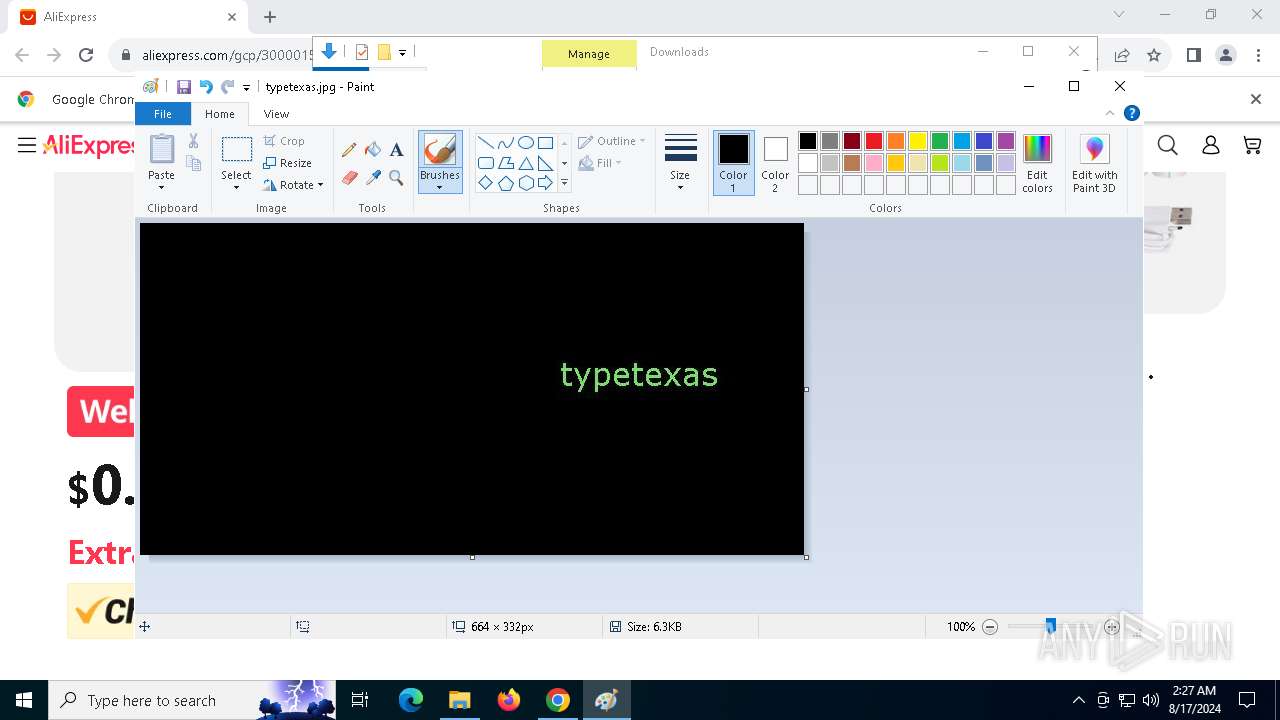Choose the Rounded rectangle shape

click(x=485, y=163)
